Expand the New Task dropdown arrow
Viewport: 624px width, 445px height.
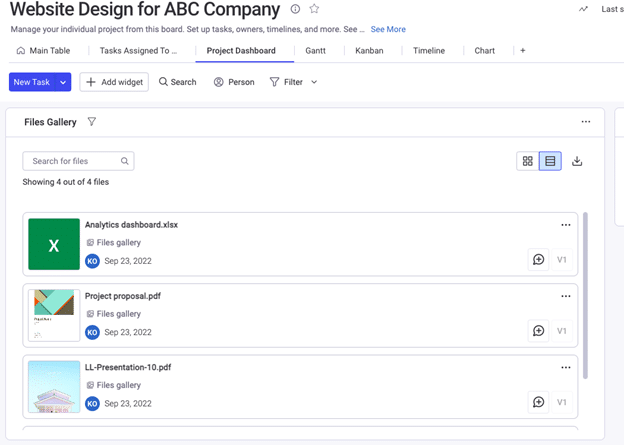[x=63, y=82]
